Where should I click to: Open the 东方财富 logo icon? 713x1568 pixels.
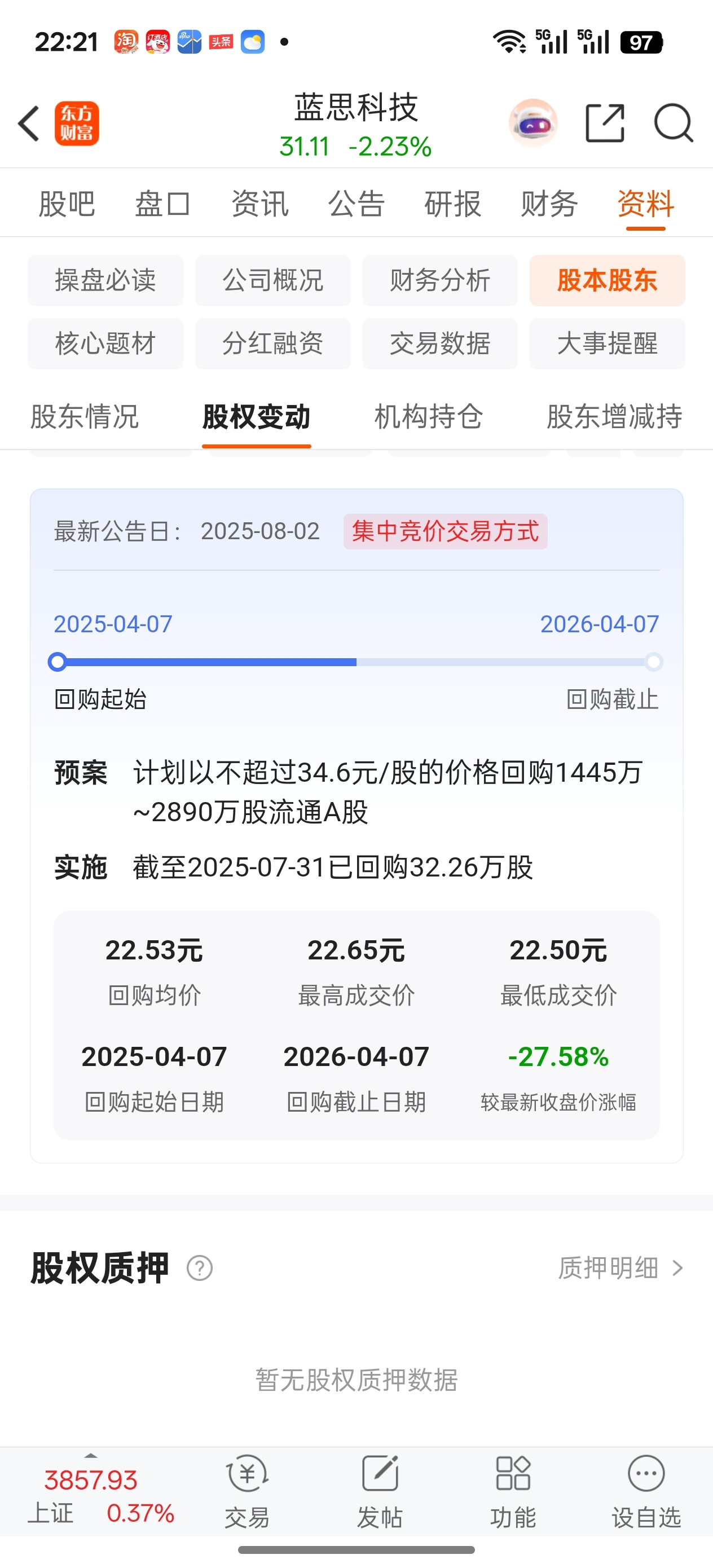[77, 124]
